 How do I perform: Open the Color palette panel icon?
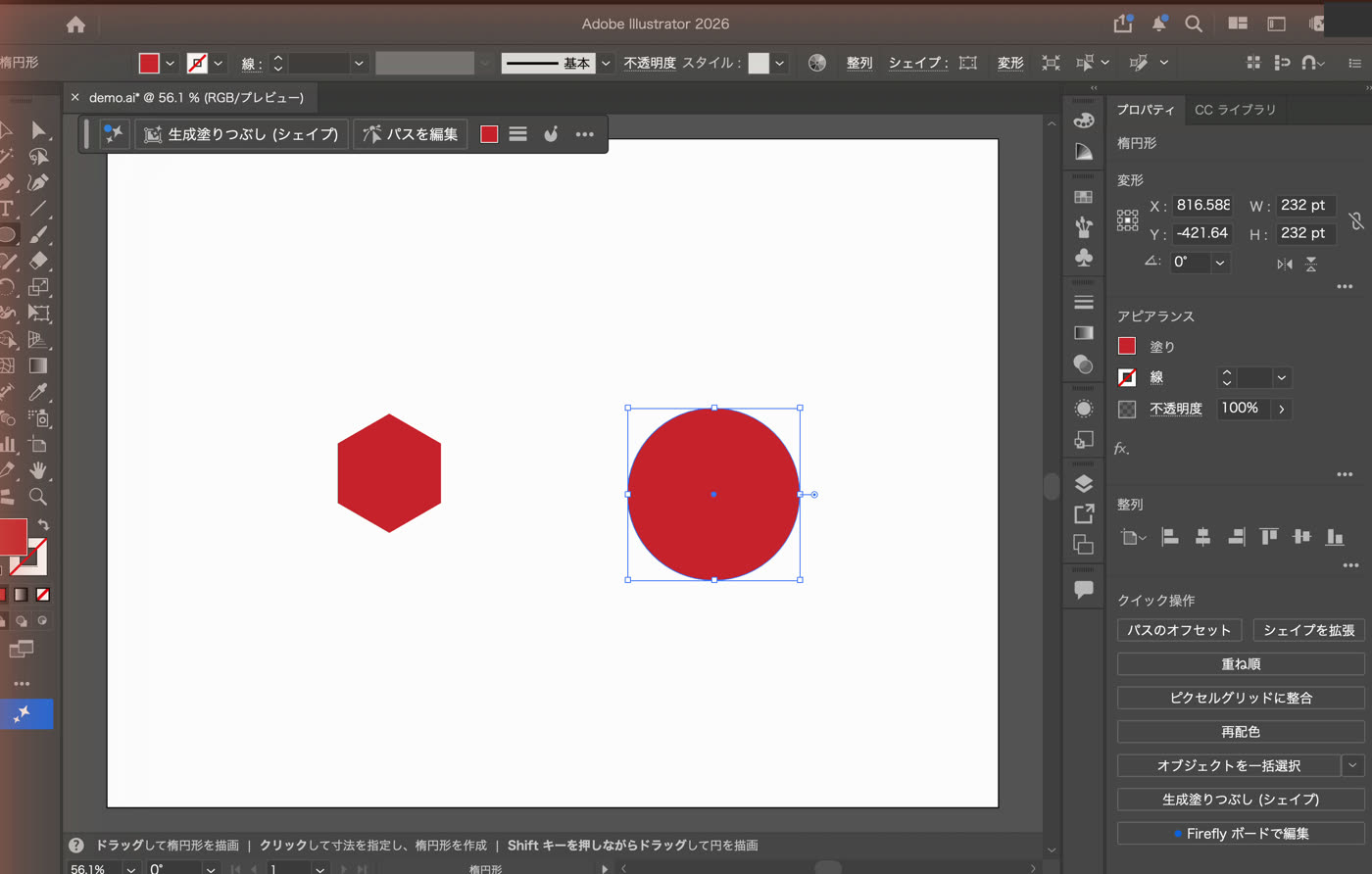pyautogui.click(x=1084, y=121)
